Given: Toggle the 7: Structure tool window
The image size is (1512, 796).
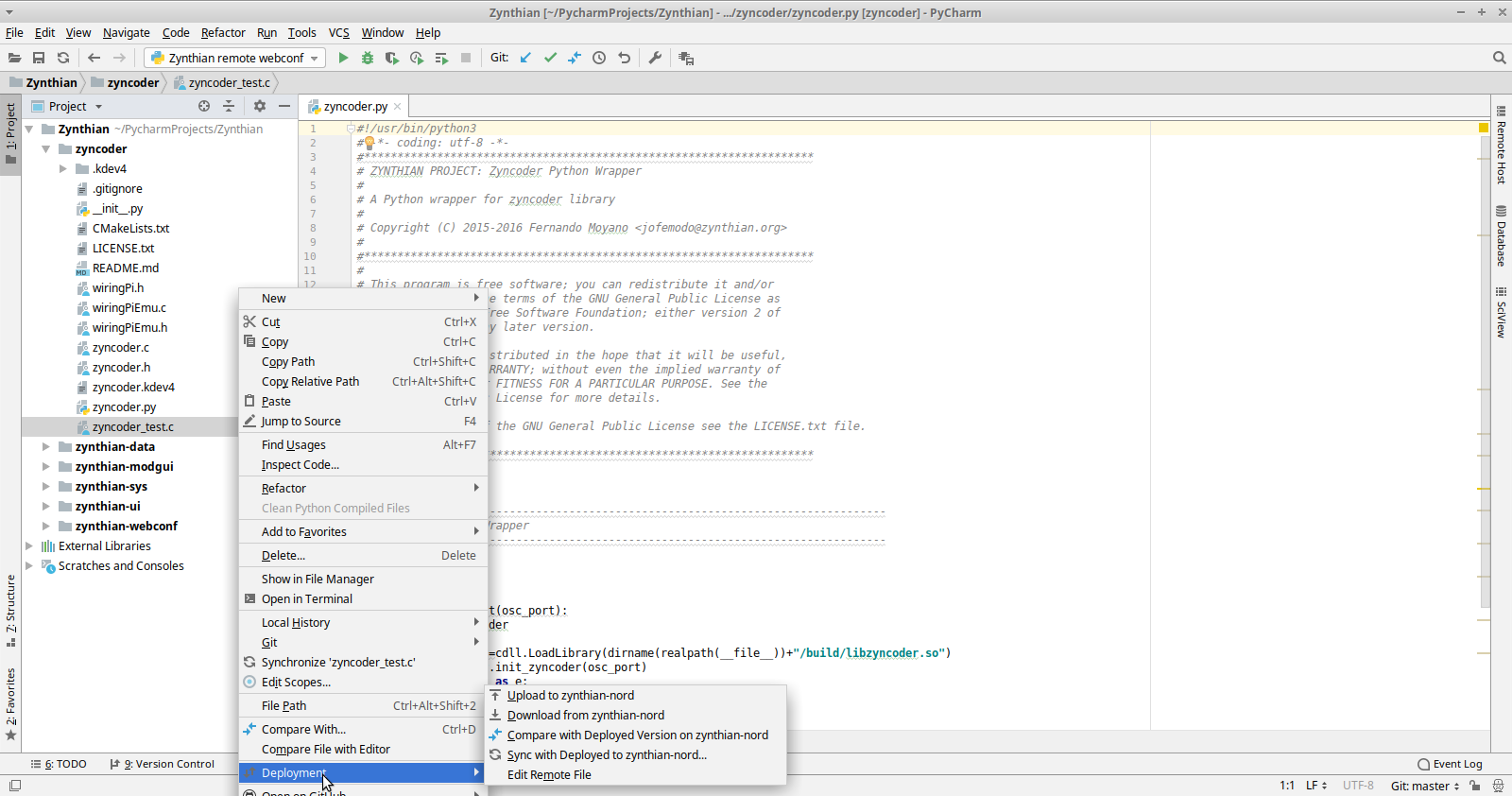Looking at the screenshot, I should click(x=10, y=610).
